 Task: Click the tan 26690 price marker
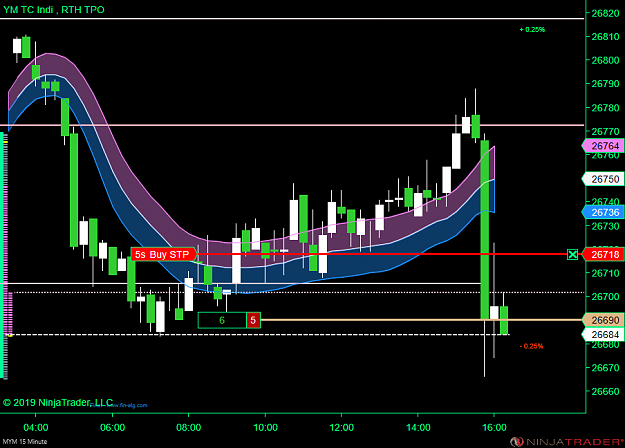point(603,320)
